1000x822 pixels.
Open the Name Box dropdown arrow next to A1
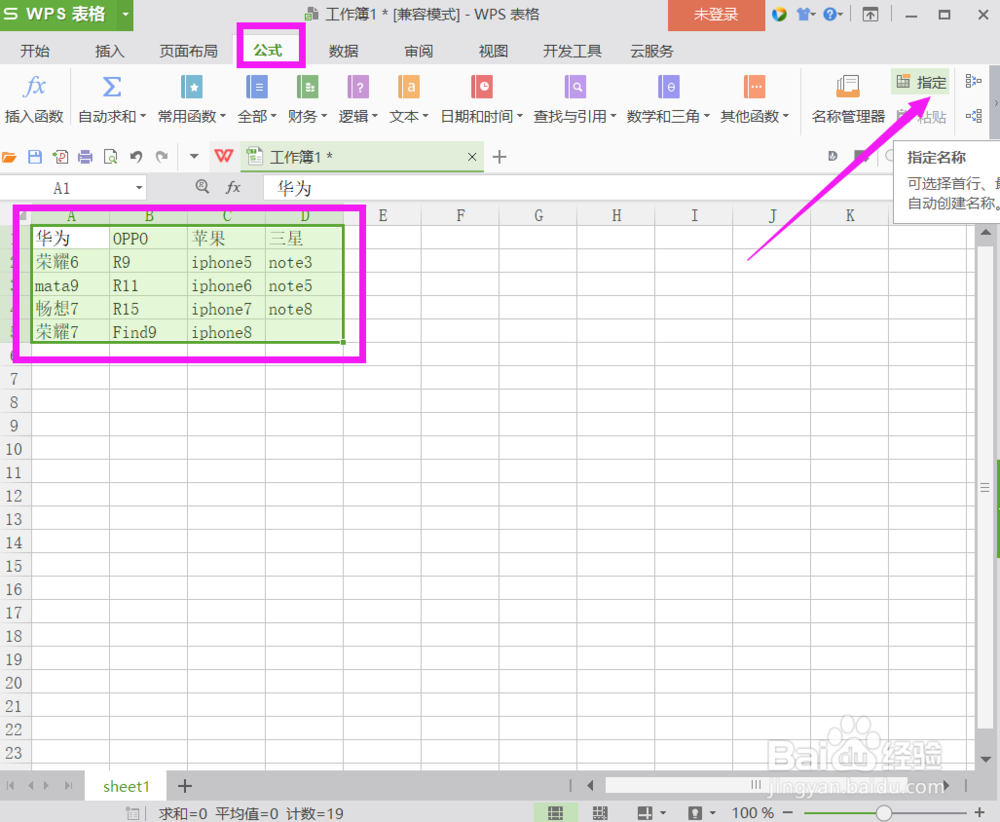[x=138, y=188]
